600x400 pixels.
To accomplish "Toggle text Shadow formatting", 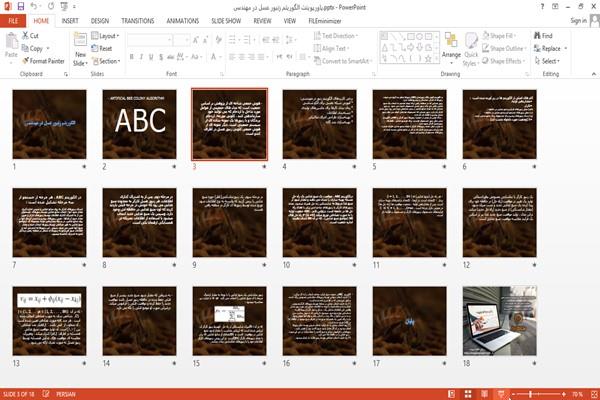I will 161,57.
